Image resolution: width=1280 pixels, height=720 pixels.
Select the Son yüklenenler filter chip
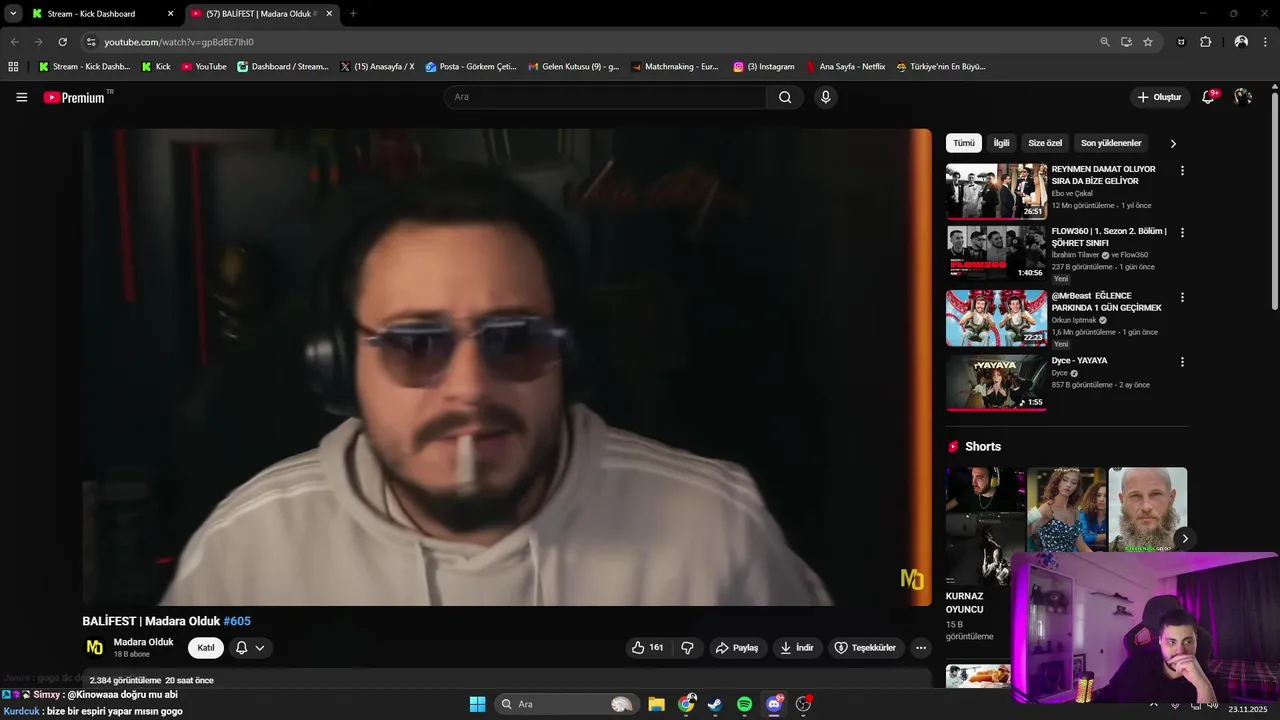pyautogui.click(x=1111, y=143)
